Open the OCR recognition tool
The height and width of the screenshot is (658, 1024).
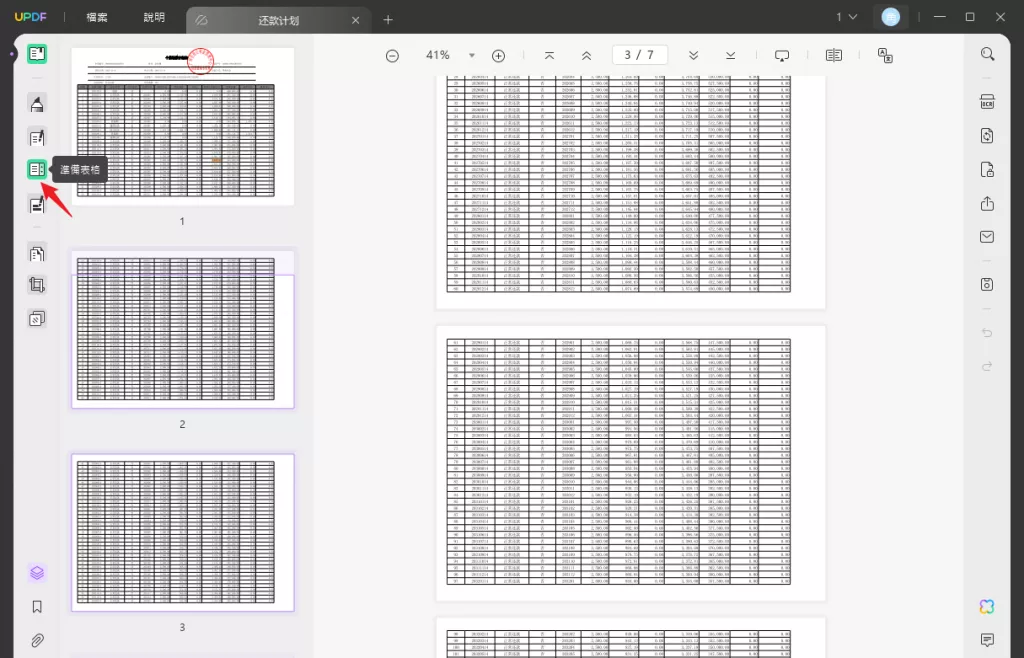987,102
